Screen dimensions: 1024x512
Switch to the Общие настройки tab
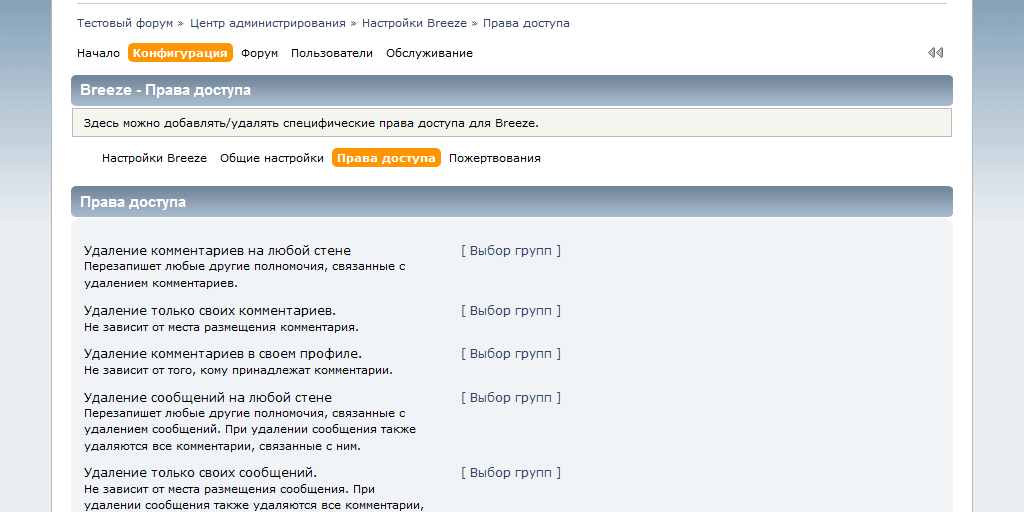pos(272,158)
